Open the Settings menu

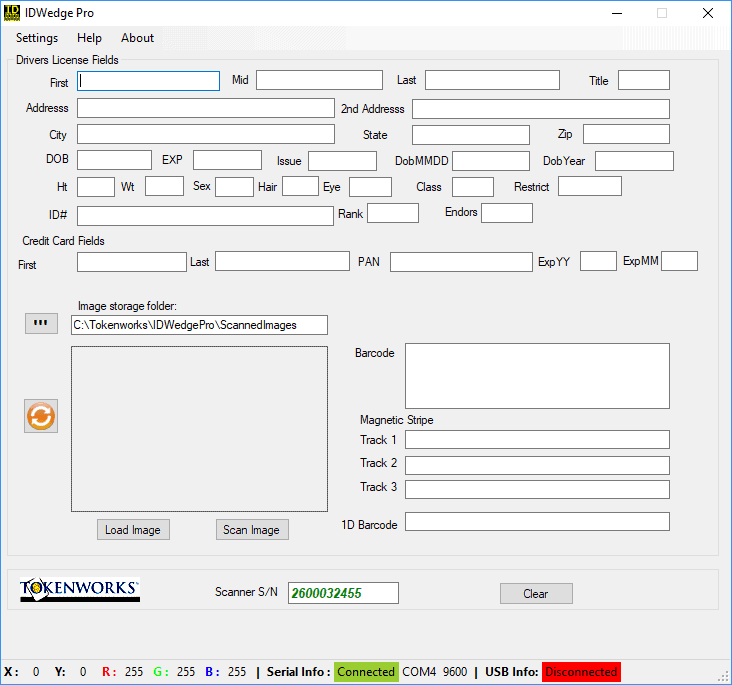[x=37, y=38]
